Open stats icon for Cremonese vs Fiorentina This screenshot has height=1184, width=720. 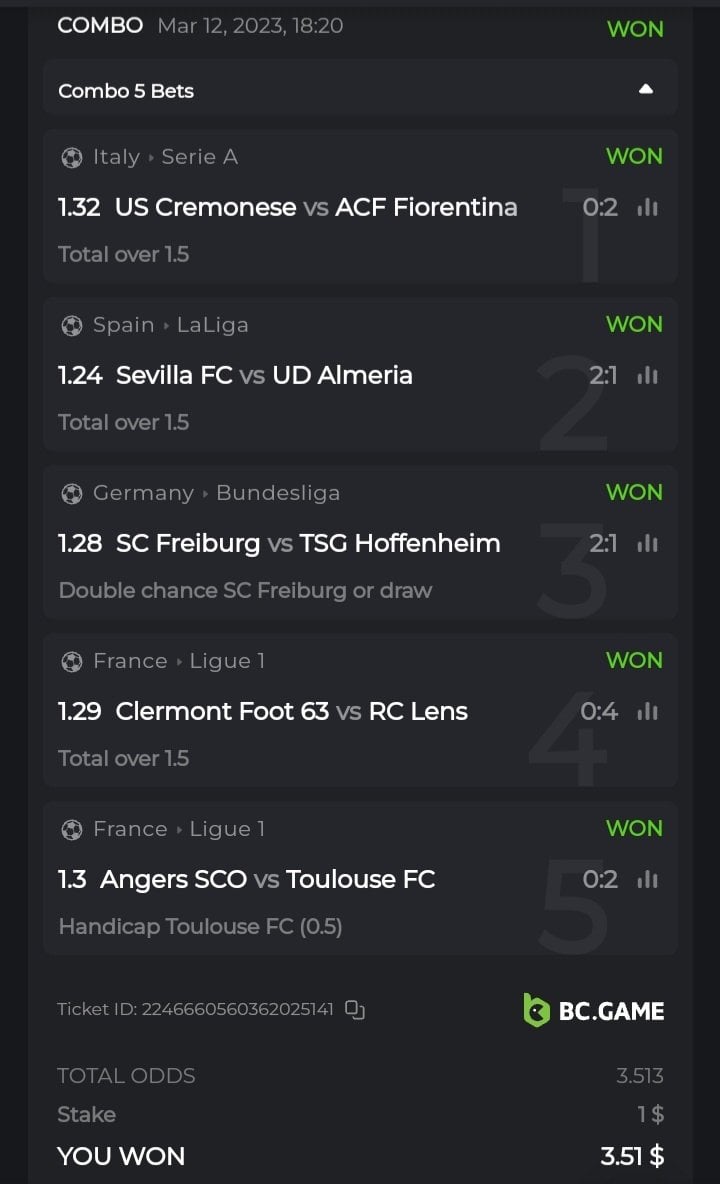pyautogui.click(x=648, y=207)
